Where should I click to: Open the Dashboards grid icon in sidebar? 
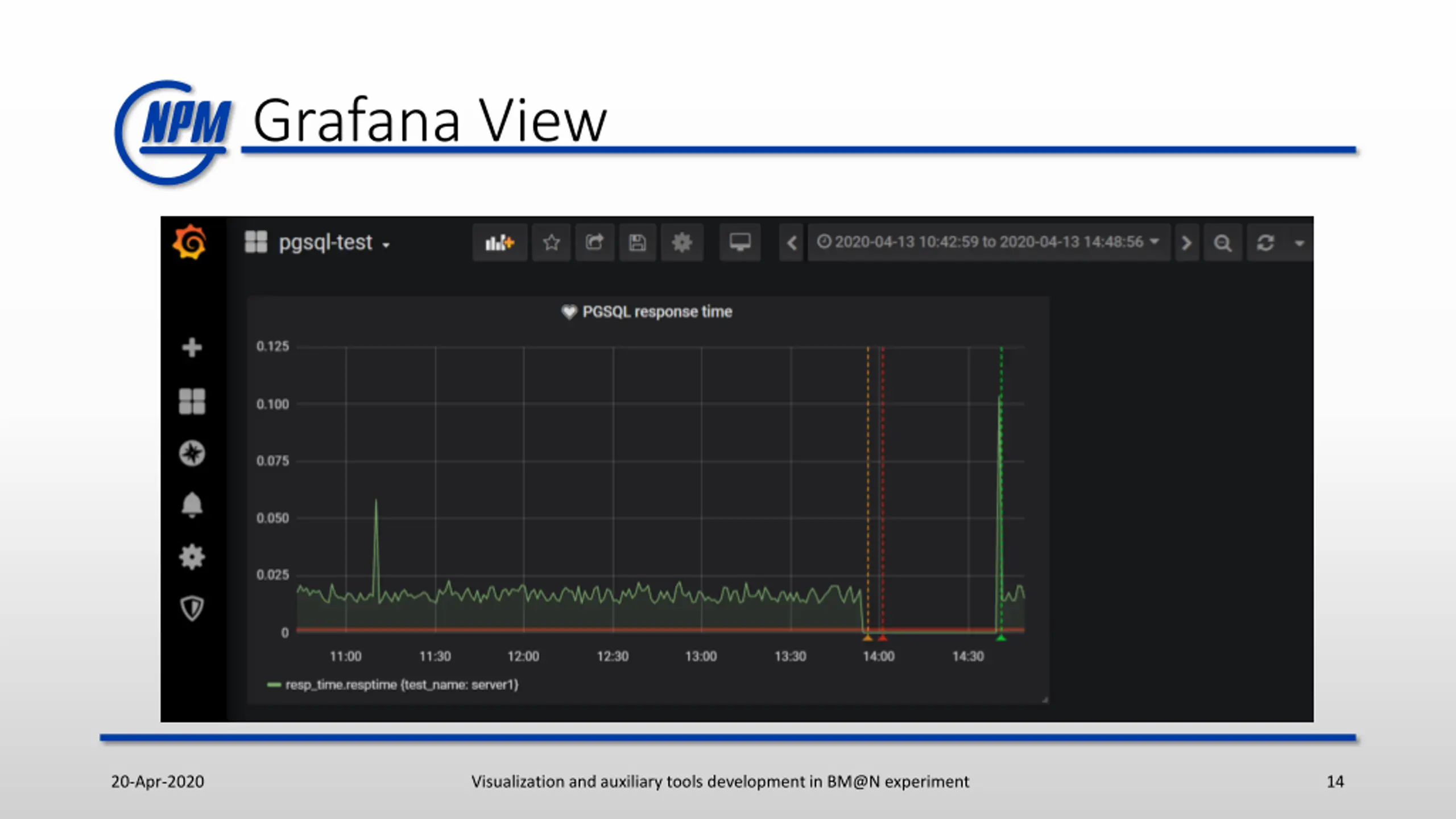point(192,402)
